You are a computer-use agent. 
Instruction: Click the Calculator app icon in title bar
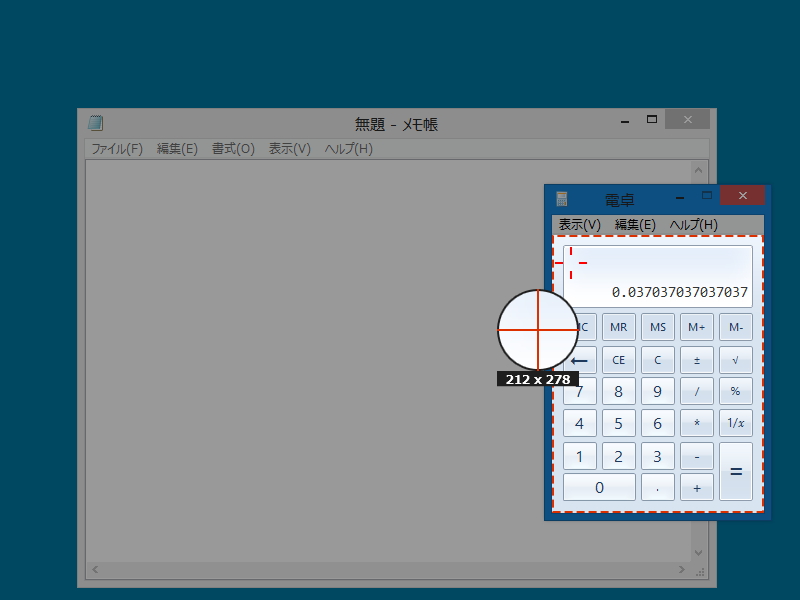coord(562,198)
